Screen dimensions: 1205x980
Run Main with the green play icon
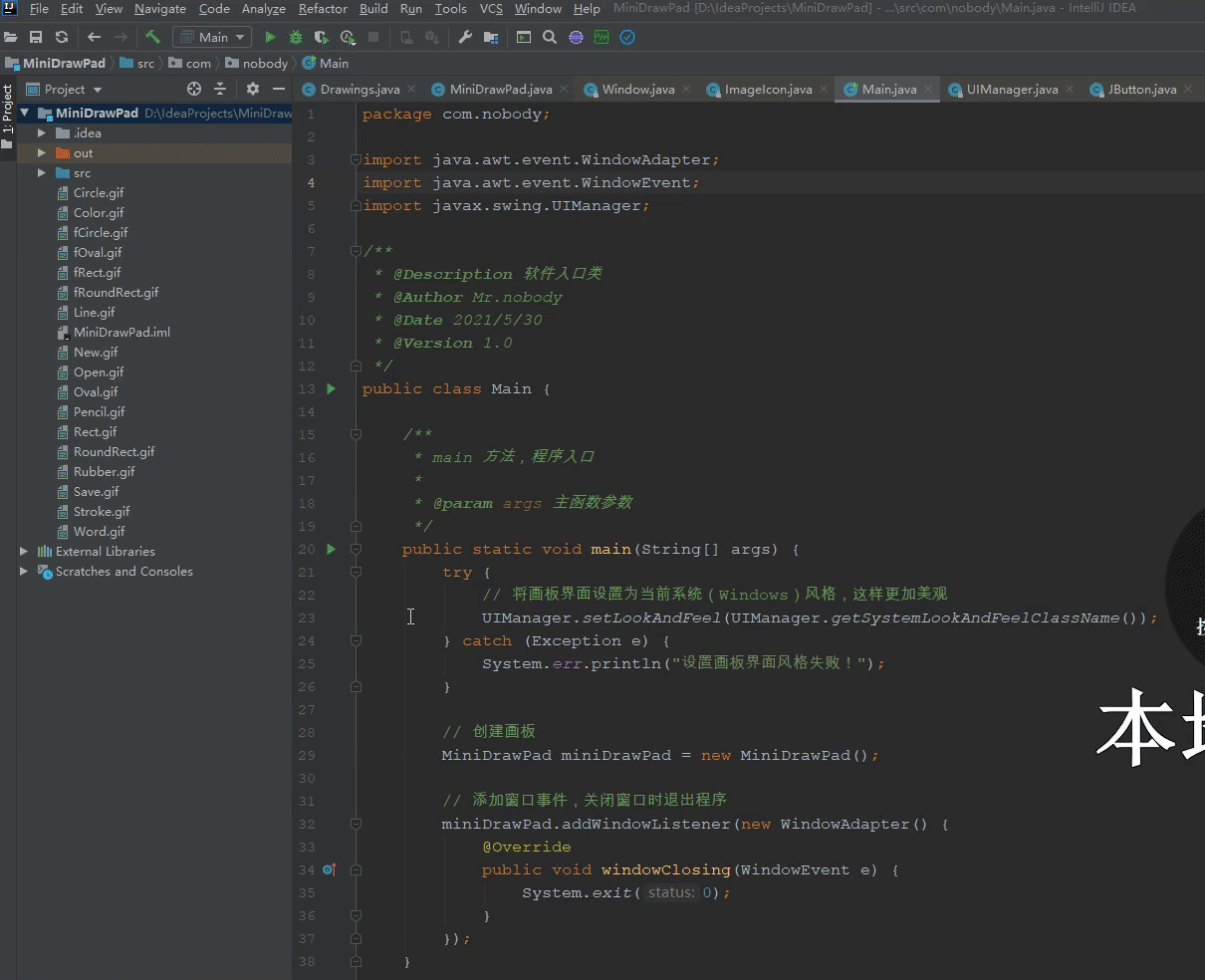click(270, 37)
